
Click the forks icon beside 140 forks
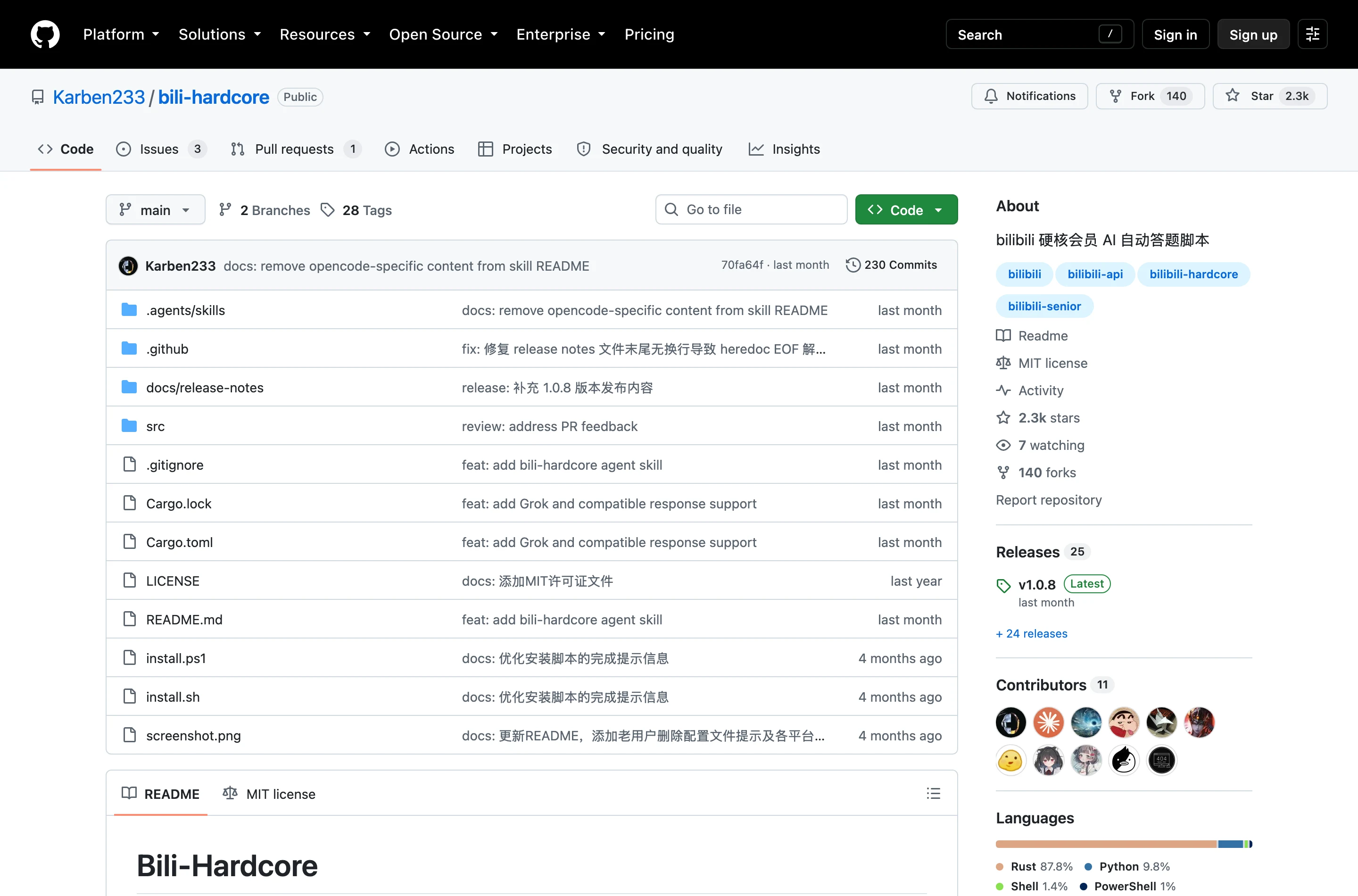(1003, 473)
